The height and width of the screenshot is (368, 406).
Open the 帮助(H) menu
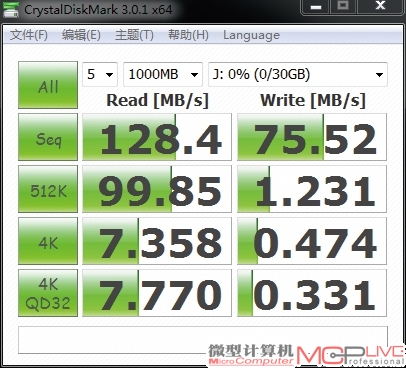coord(188,35)
